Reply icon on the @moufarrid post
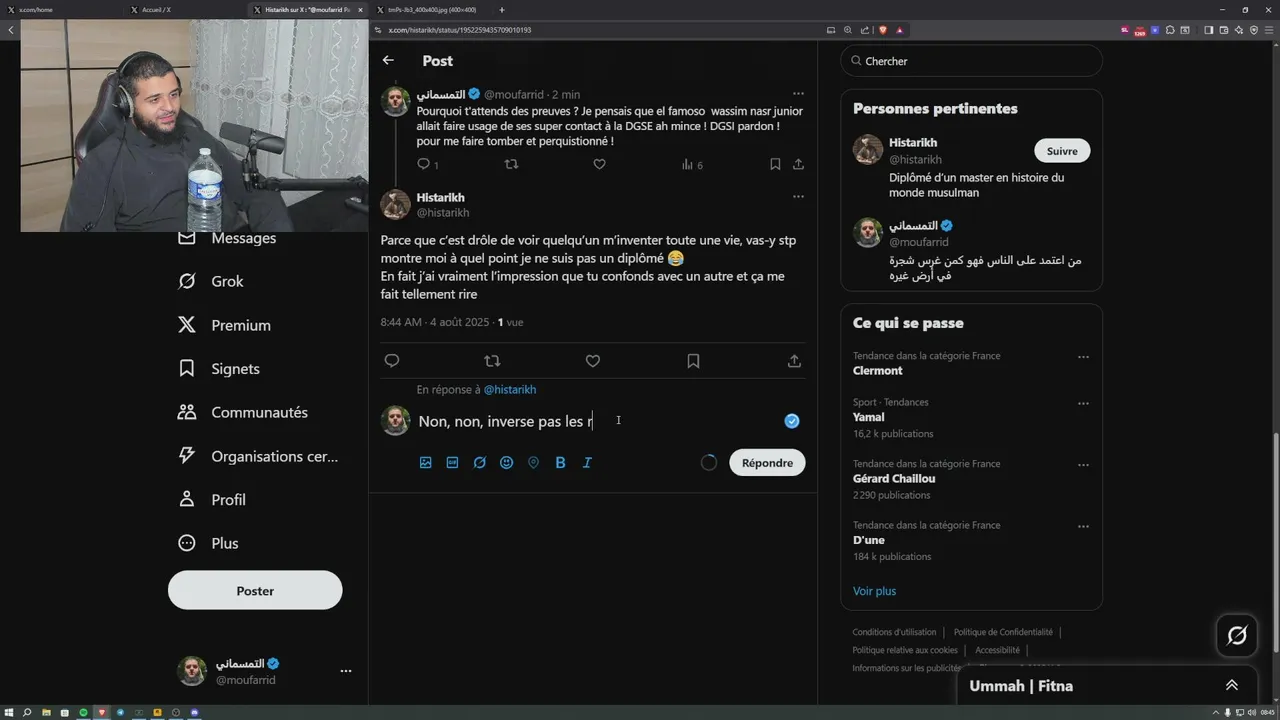Viewport: 1280px width, 720px height. click(423, 164)
